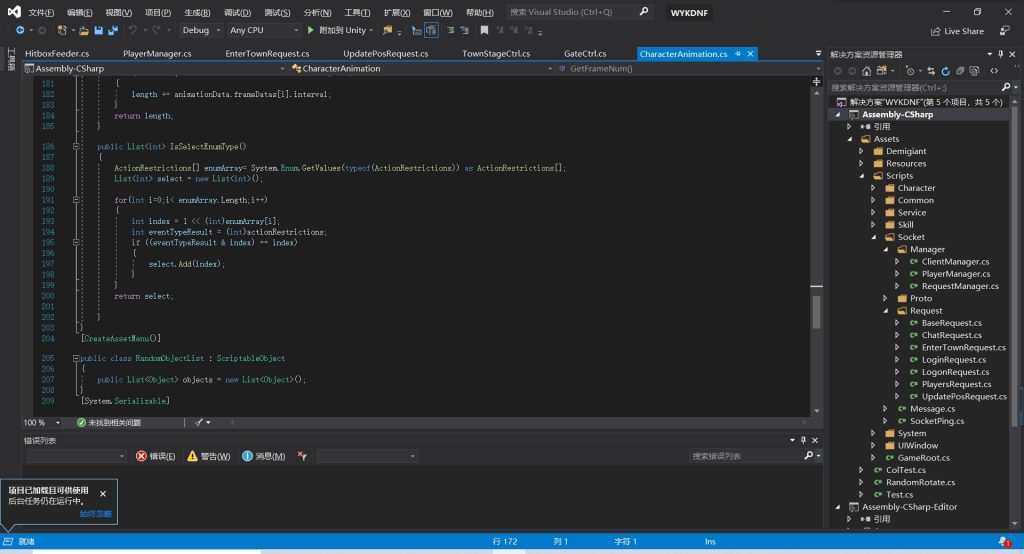The image size is (1024, 554).
Task: Click the bookmark icon in toolbar
Action: click(x=484, y=30)
